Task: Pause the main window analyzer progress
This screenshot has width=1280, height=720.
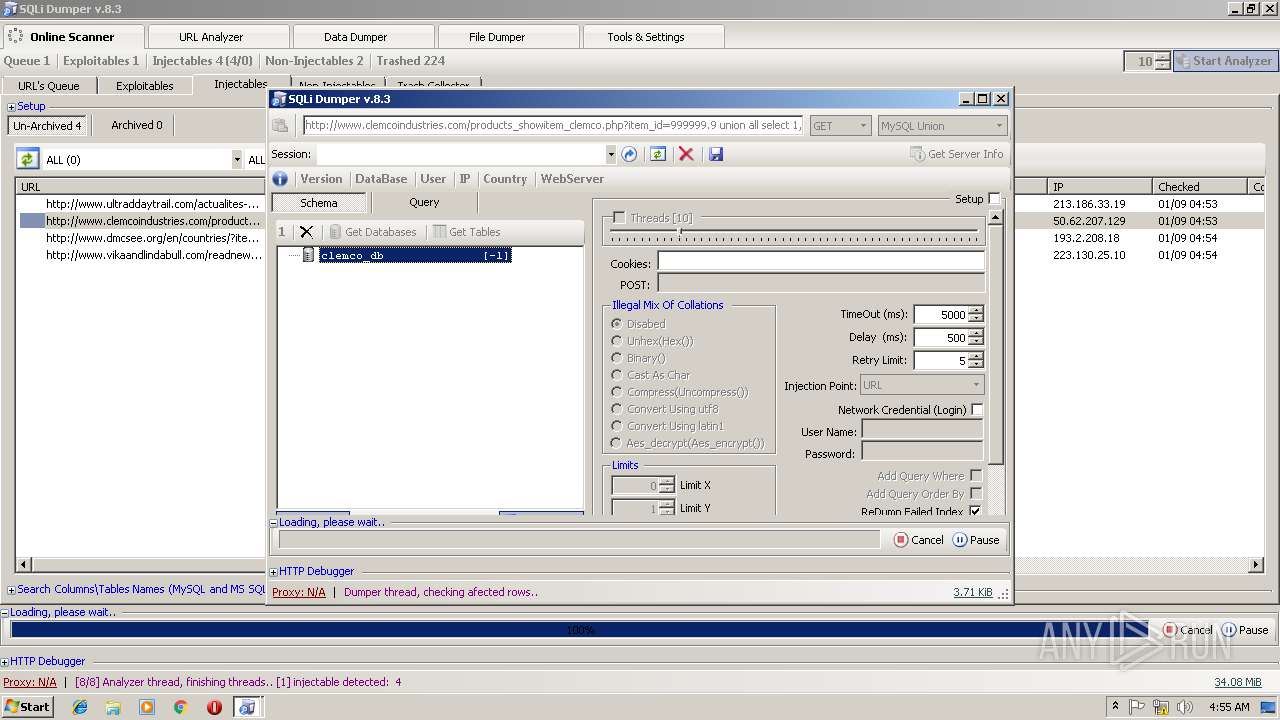Action: point(1245,630)
